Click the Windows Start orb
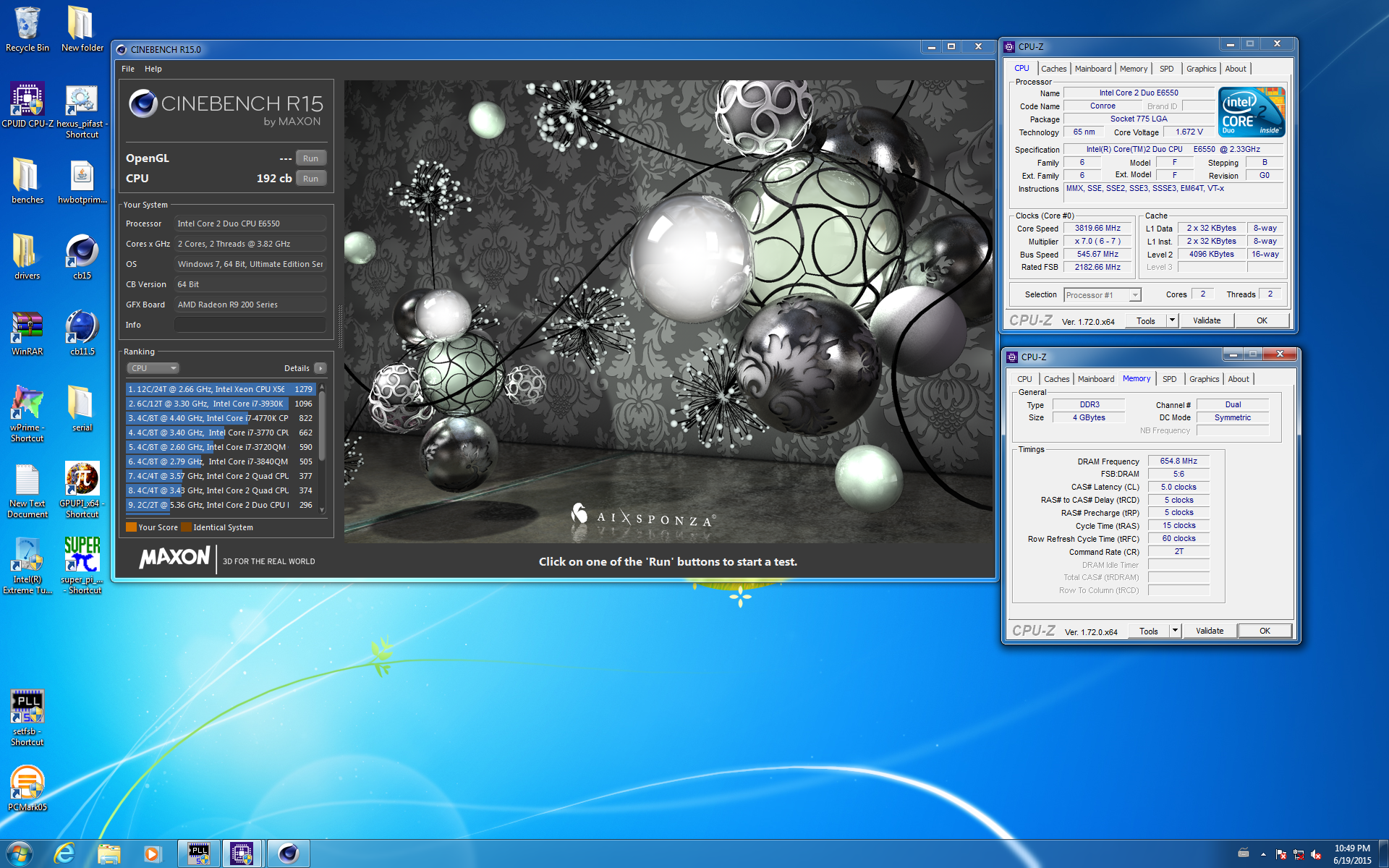Image resolution: width=1389 pixels, height=868 pixels. [20, 854]
